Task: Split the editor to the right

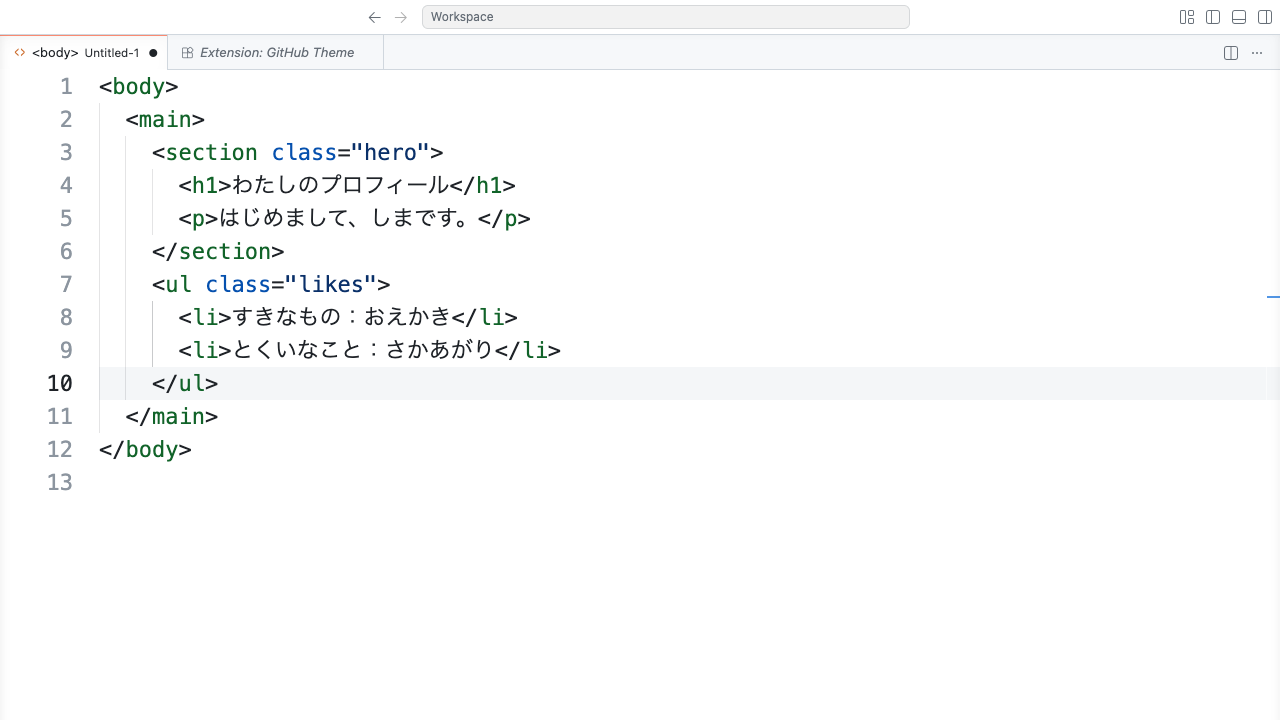Action: [1231, 53]
